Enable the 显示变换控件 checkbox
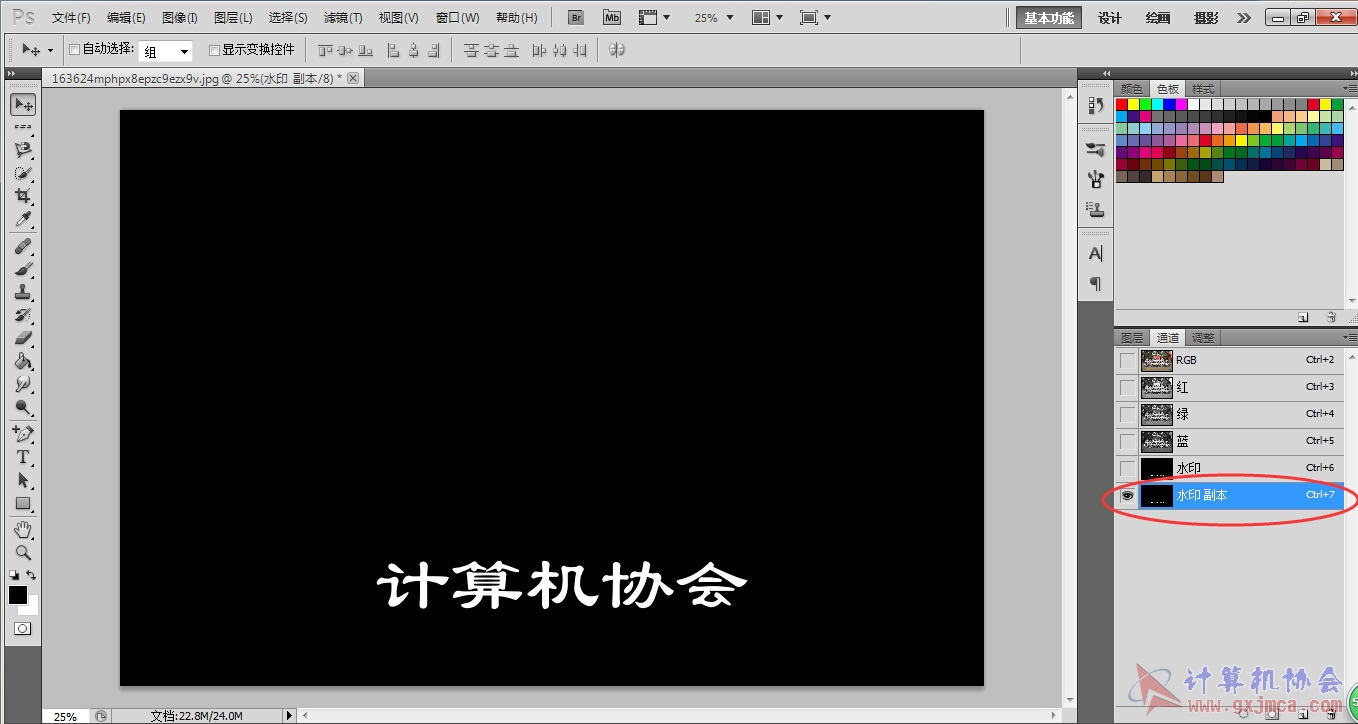 [x=214, y=49]
